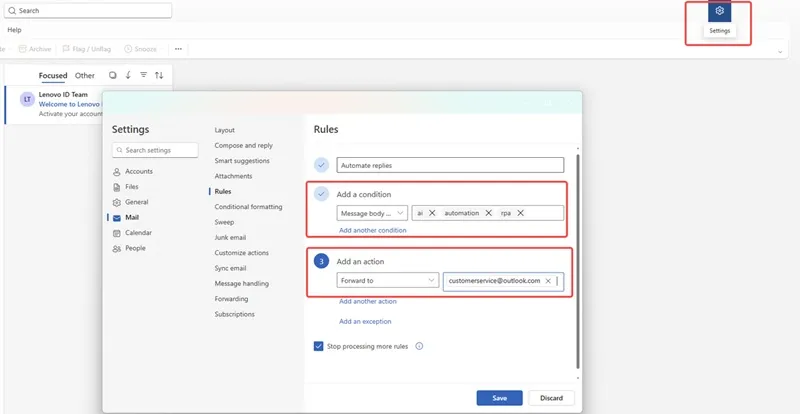Viewport: 800px width, 414px height.
Task: Remove the 'rpa' keyword tag
Action: (x=520, y=213)
